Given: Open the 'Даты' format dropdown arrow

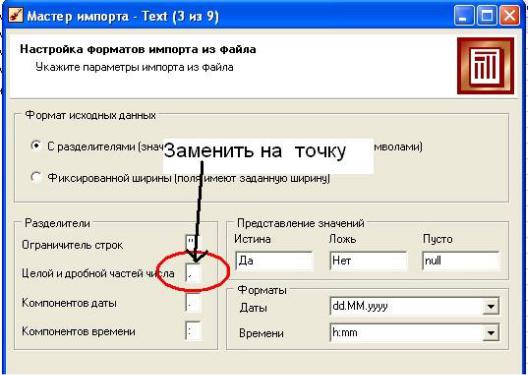Looking at the screenshot, I should [x=491, y=306].
